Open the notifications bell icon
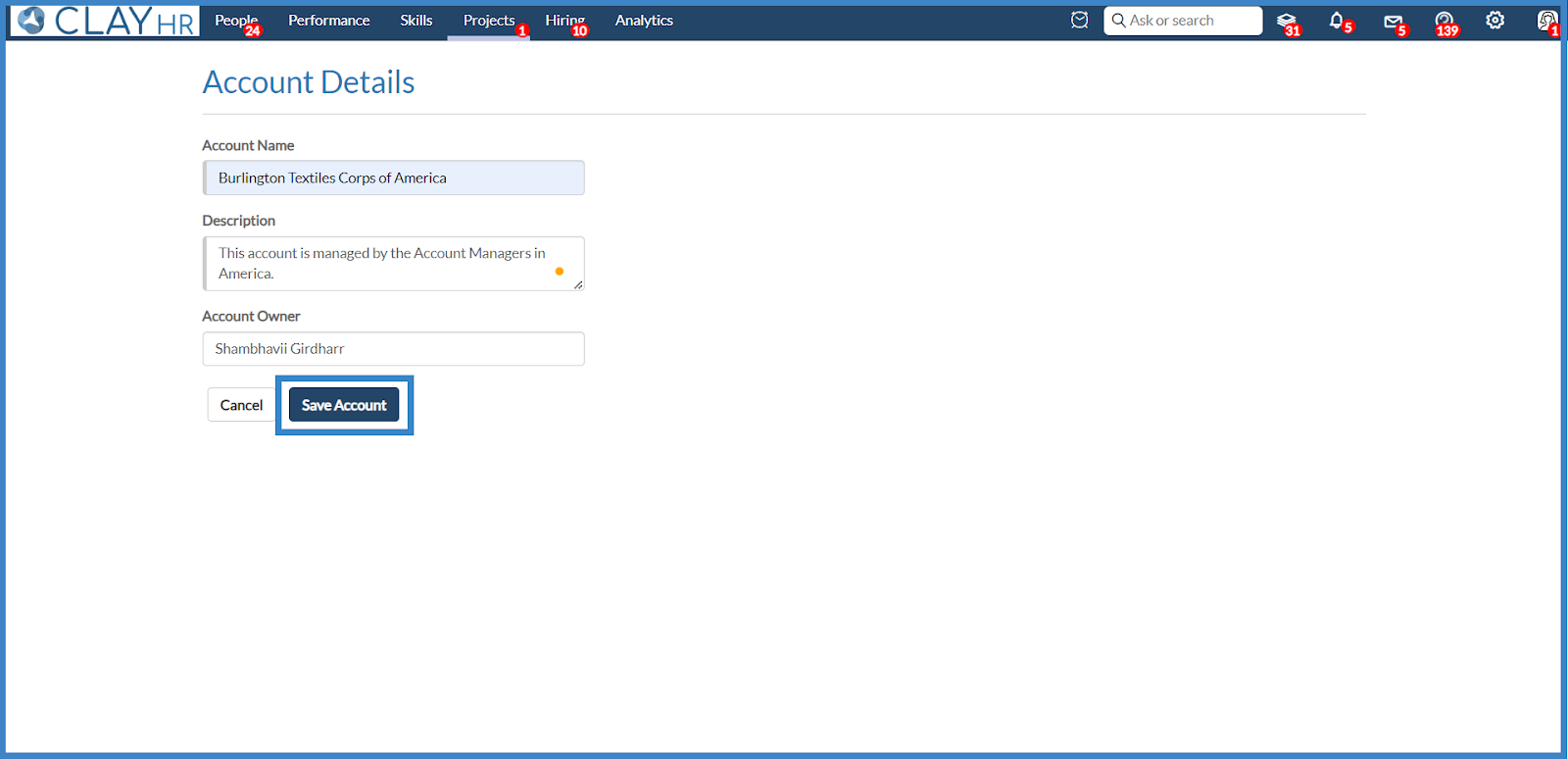 pos(1337,21)
